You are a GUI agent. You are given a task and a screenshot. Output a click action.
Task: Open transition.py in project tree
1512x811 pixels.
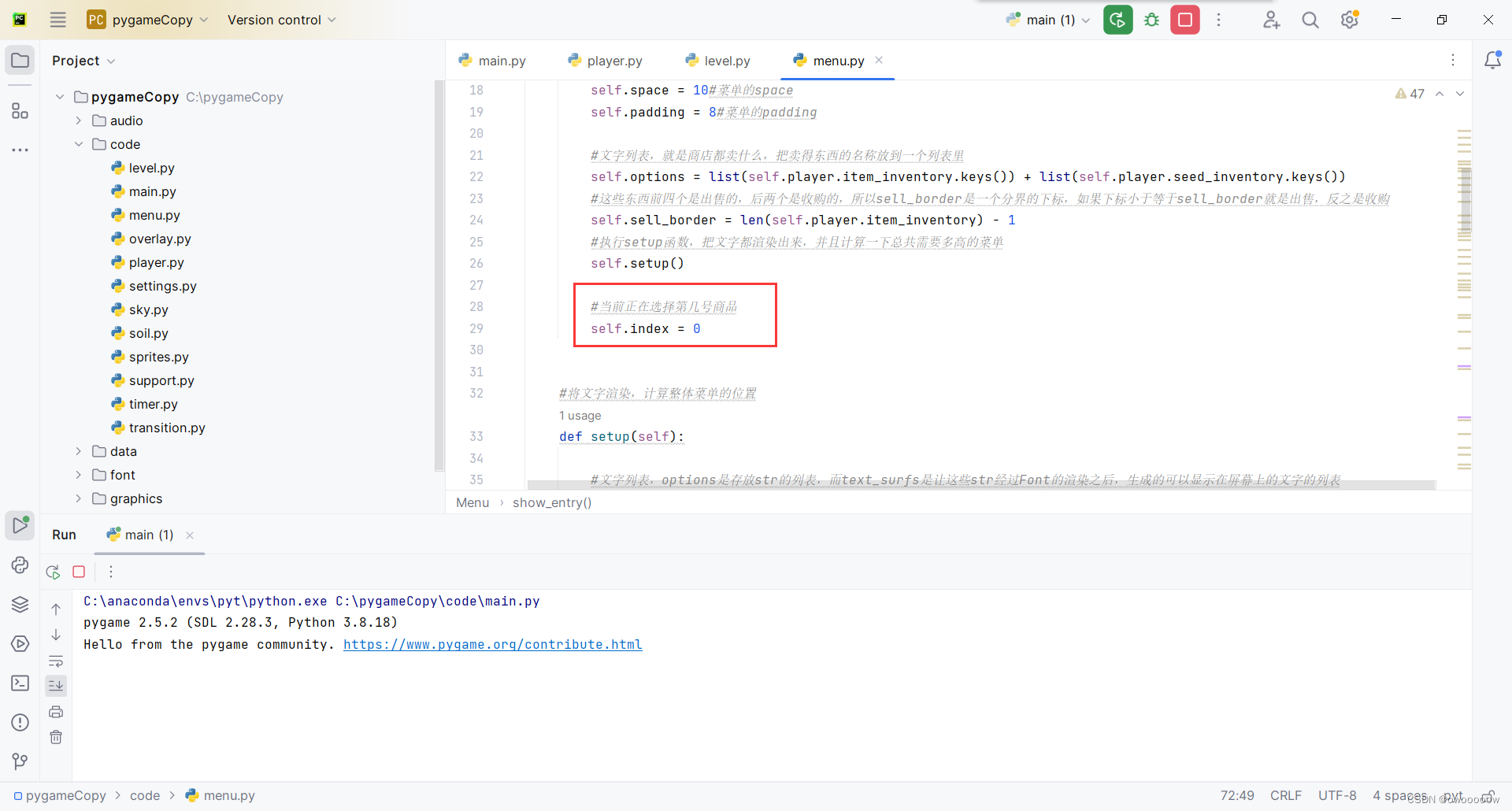click(167, 428)
